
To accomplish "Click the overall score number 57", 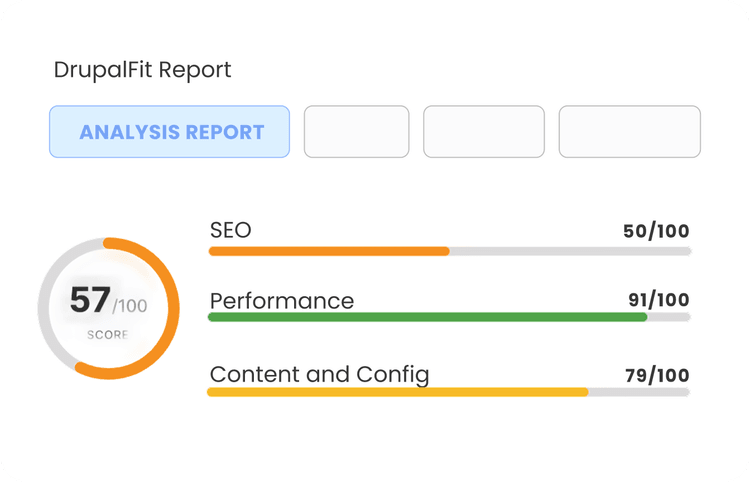I will [x=90, y=300].
